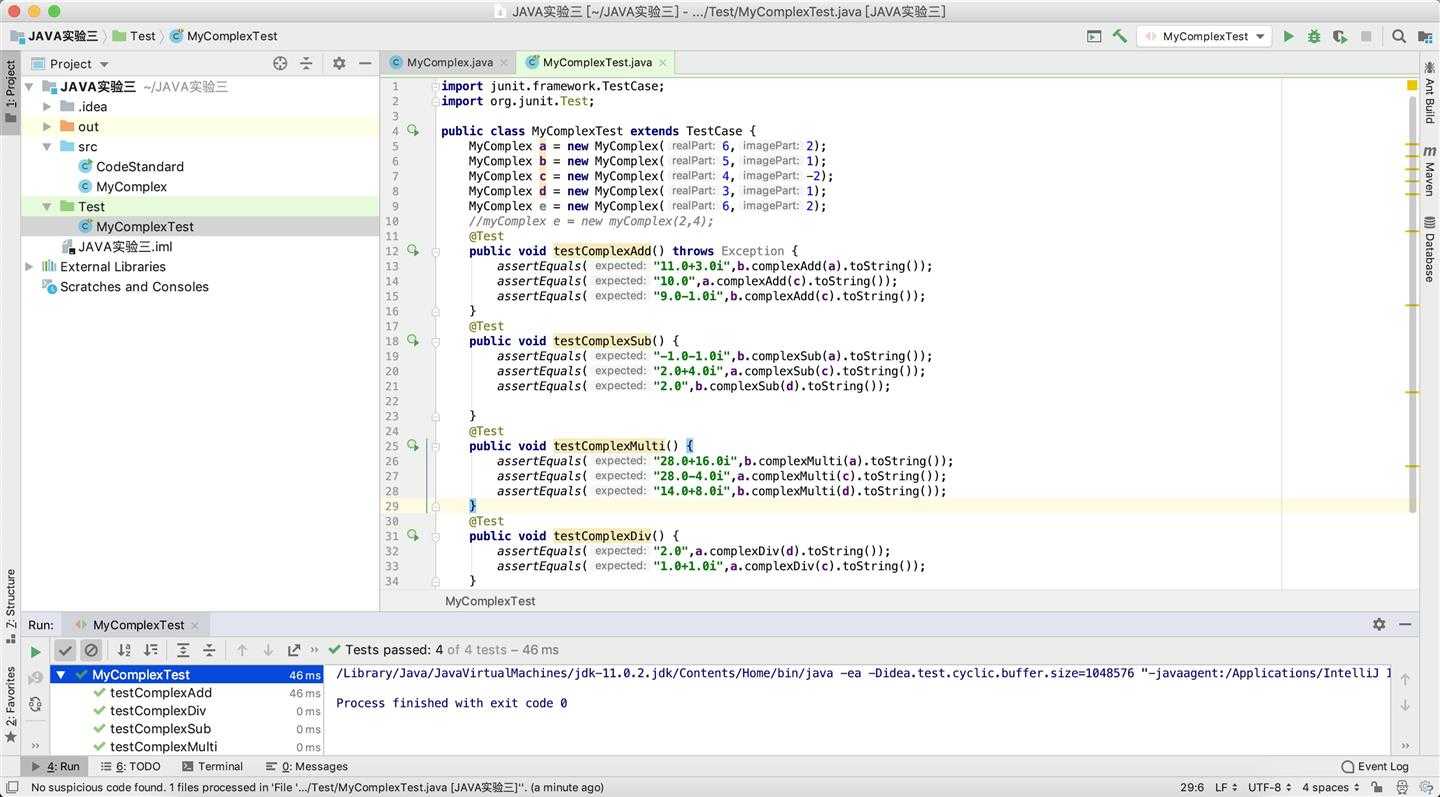Sort test results alphabetically

[124, 650]
